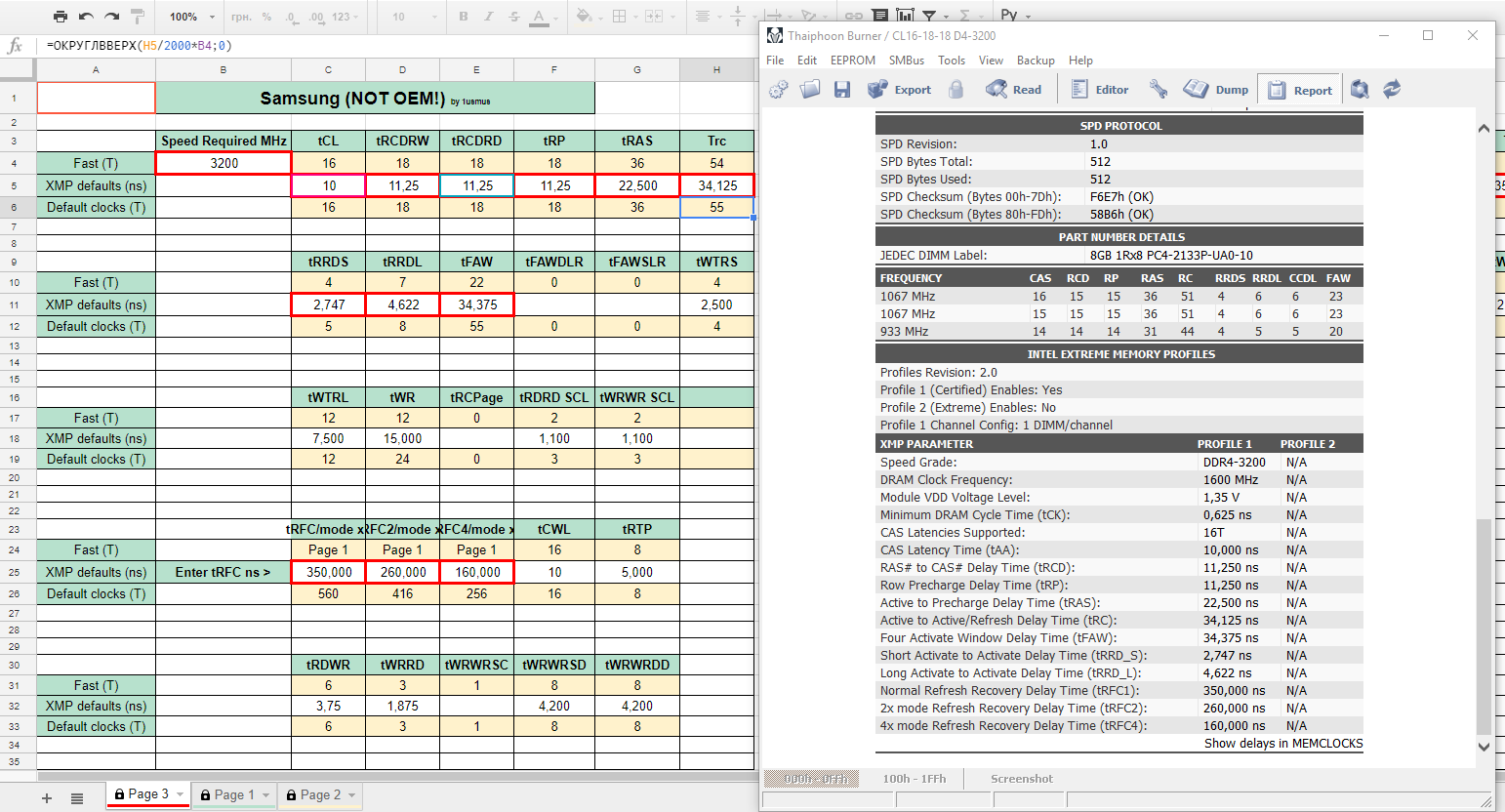Screen dimensions: 1505x812
Task: Apply strikethrough formatting in the spreadsheet
Action: pyautogui.click(x=513, y=17)
